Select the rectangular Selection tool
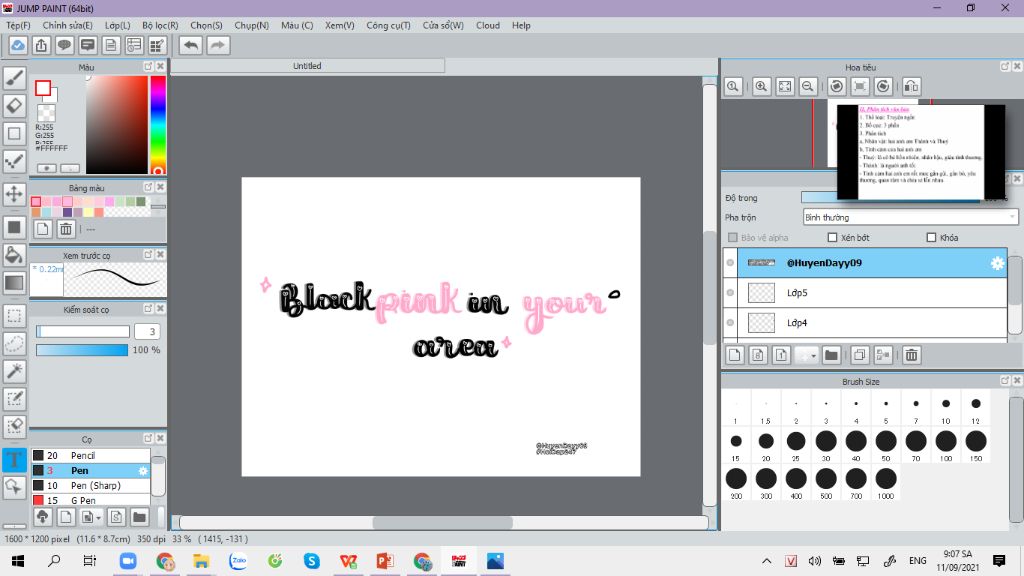 pos(14,316)
